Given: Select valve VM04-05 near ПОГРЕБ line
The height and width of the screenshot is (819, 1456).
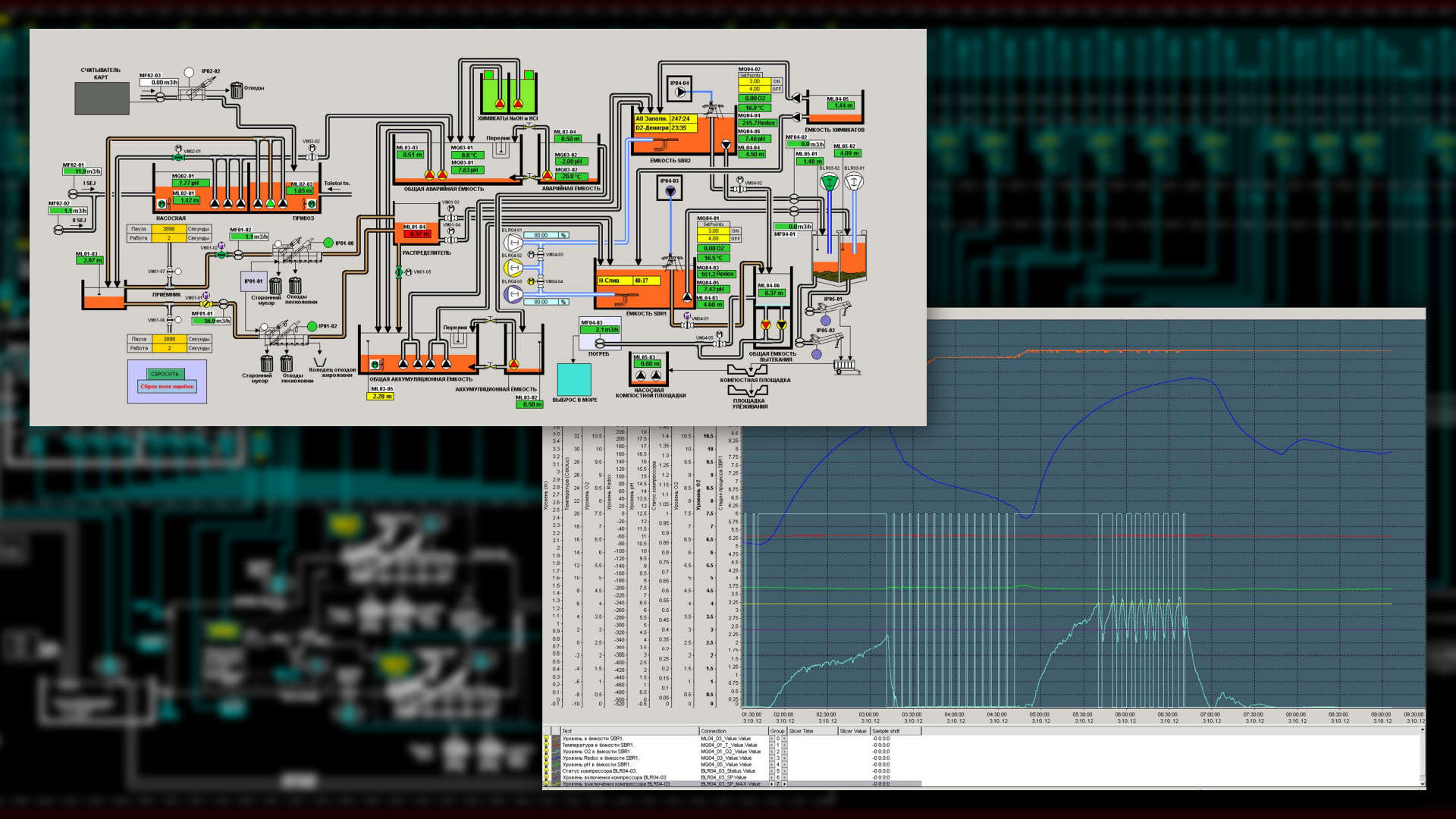Looking at the screenshot, I should point(719,344).
